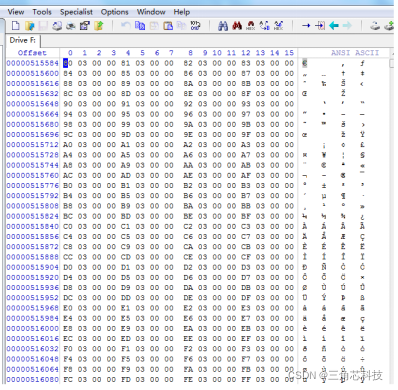Click the Open Folder icon with green arrow
Screen dimensions: 398x390
coord(99,26)
